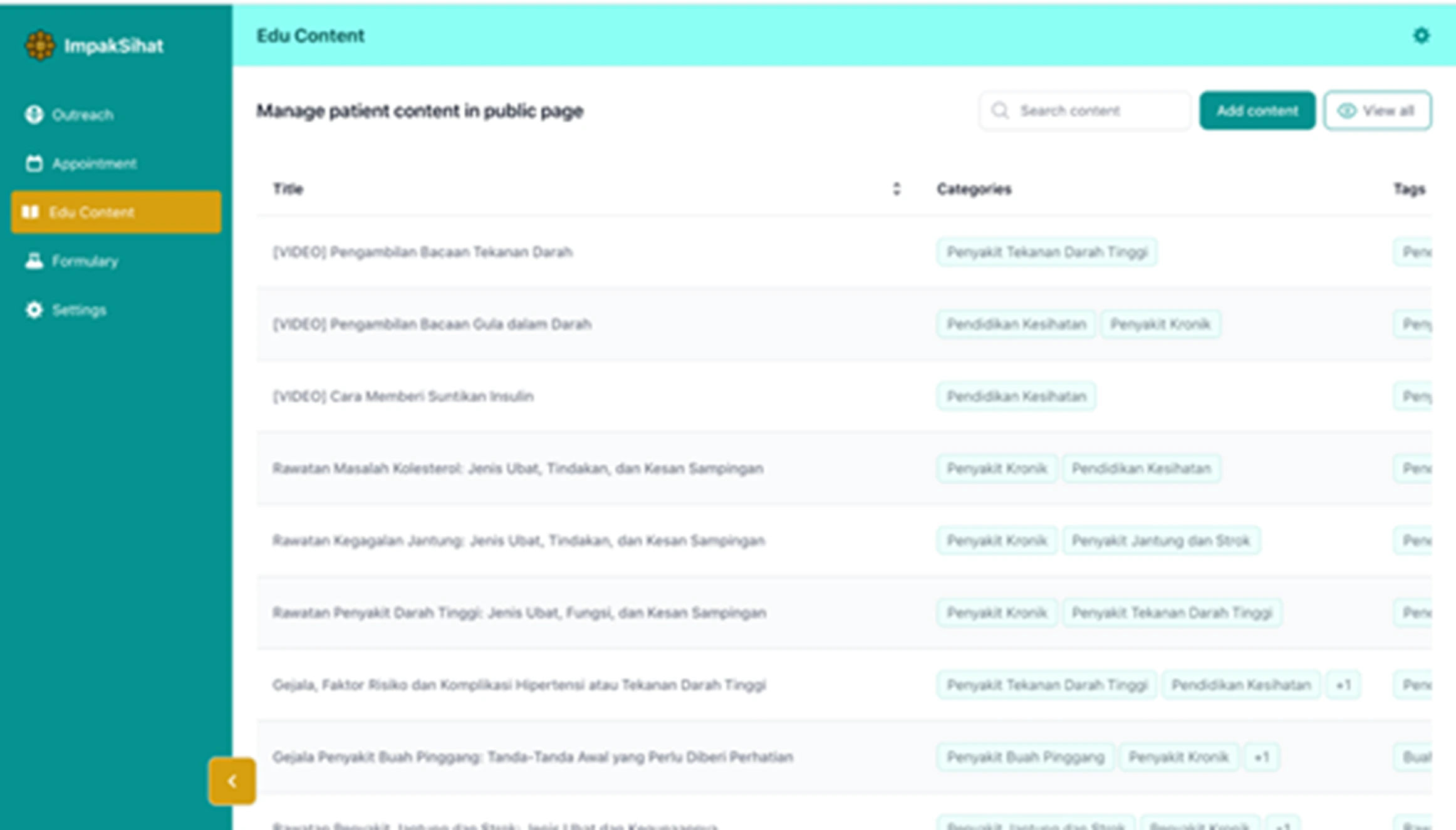
Task: Click the magnifier icon in search box
Action: tap(1000, 111)
